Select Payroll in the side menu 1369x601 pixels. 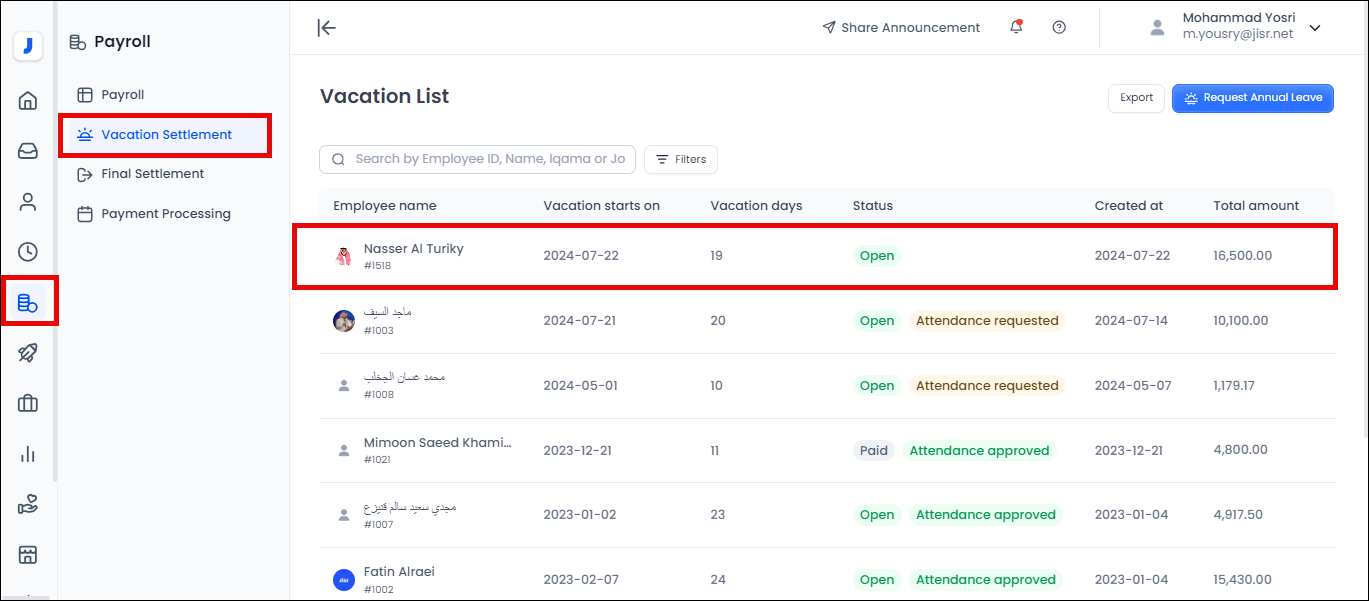(122, 95)
